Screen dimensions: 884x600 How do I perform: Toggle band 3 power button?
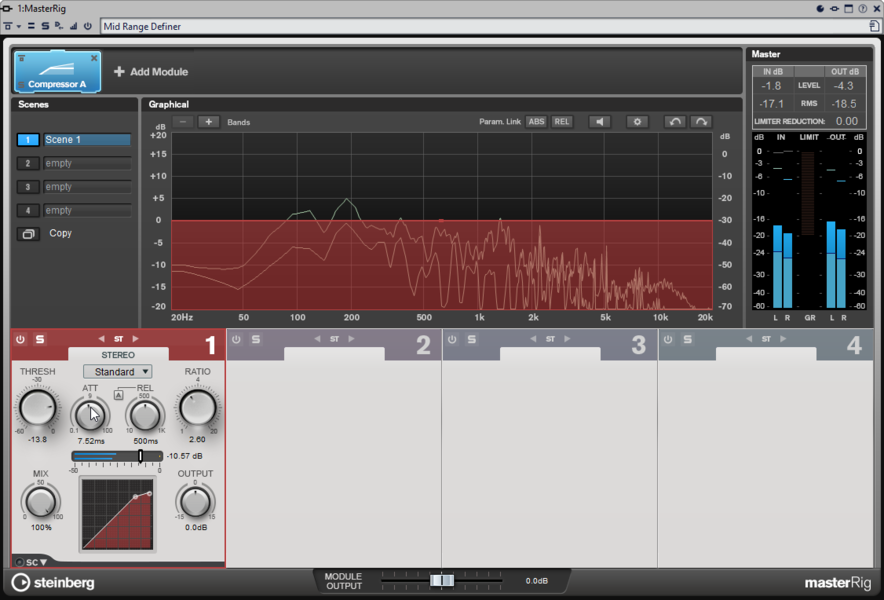(x=452, y=339)
